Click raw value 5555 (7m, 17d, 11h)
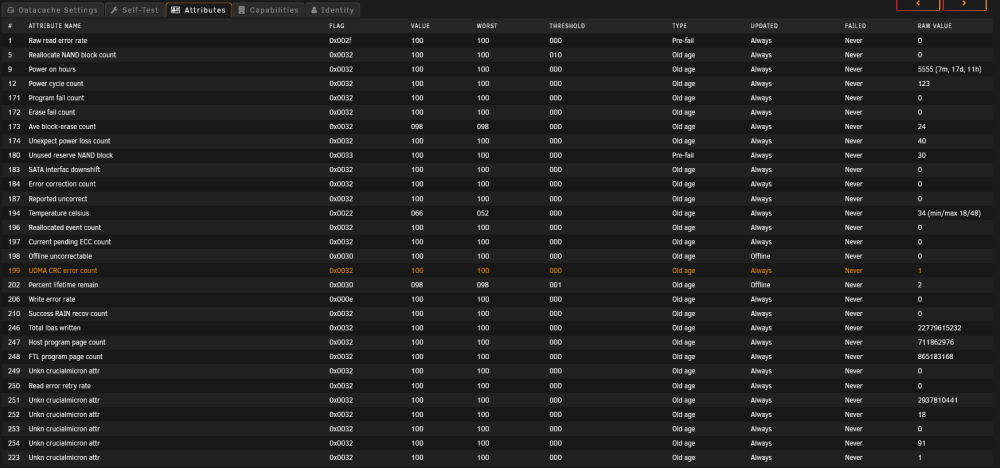Viewport: 1000px width, 468px height. [x=949, y=69]
